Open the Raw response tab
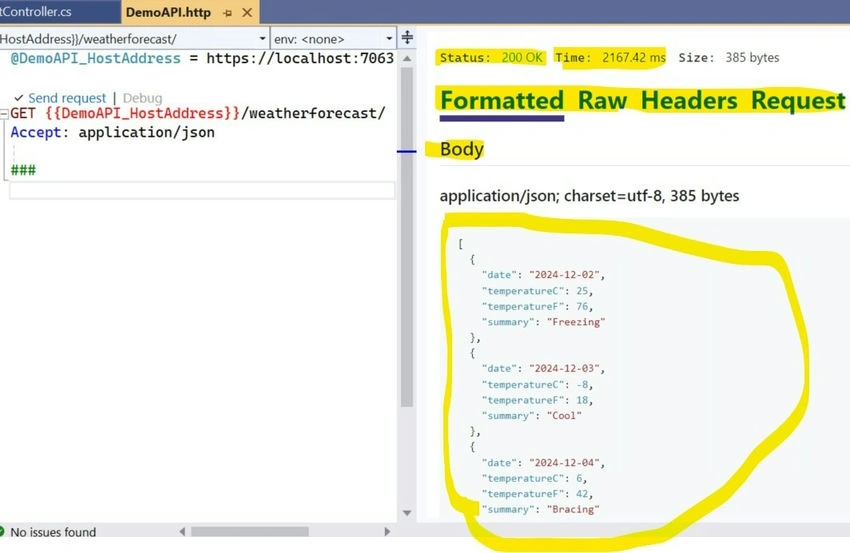 (602, 101)
